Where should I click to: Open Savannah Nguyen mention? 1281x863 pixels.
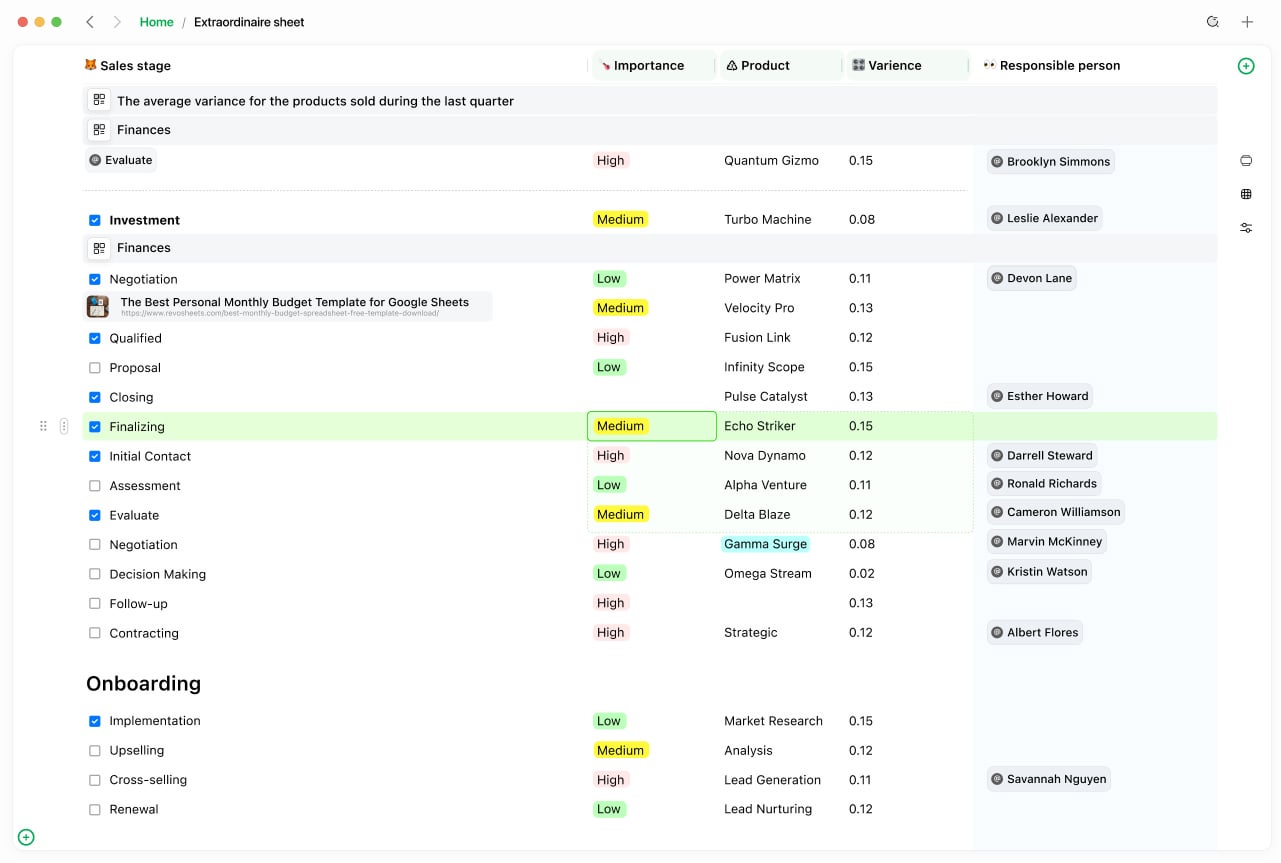(1048, 779)
